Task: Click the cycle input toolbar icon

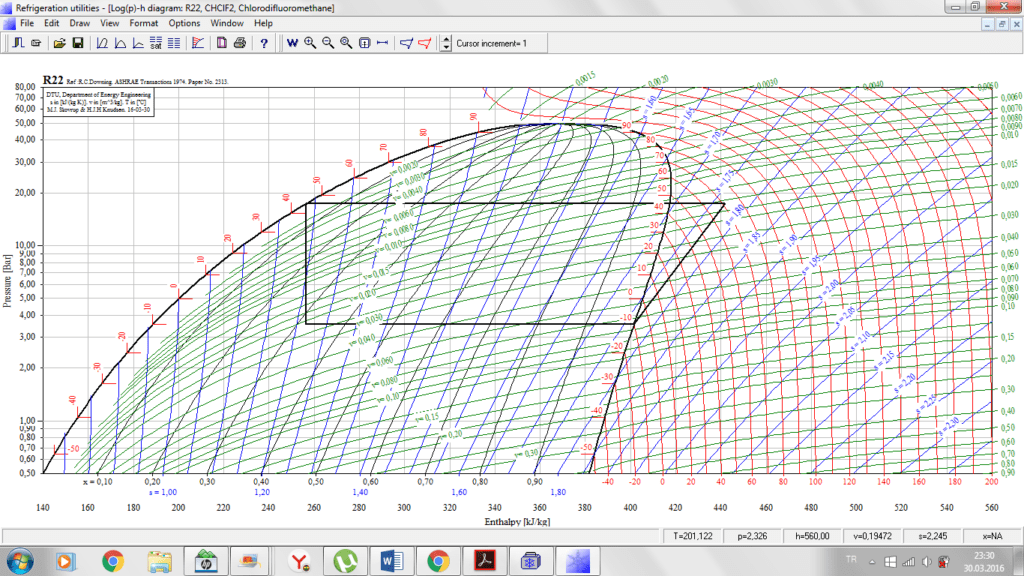Action: [x=18, y=43]
